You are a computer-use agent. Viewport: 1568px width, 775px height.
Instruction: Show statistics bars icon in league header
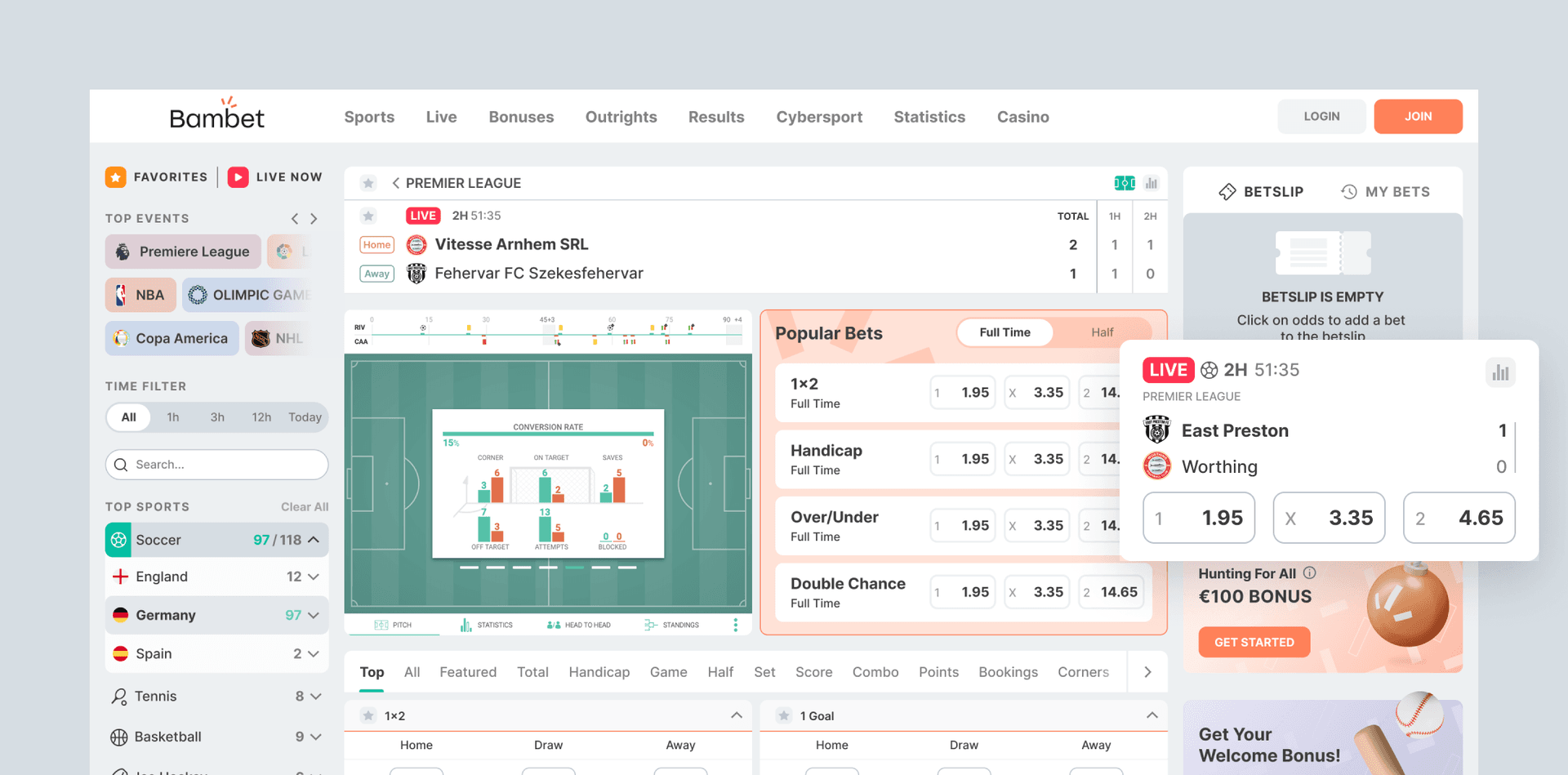click(1151, 183)
